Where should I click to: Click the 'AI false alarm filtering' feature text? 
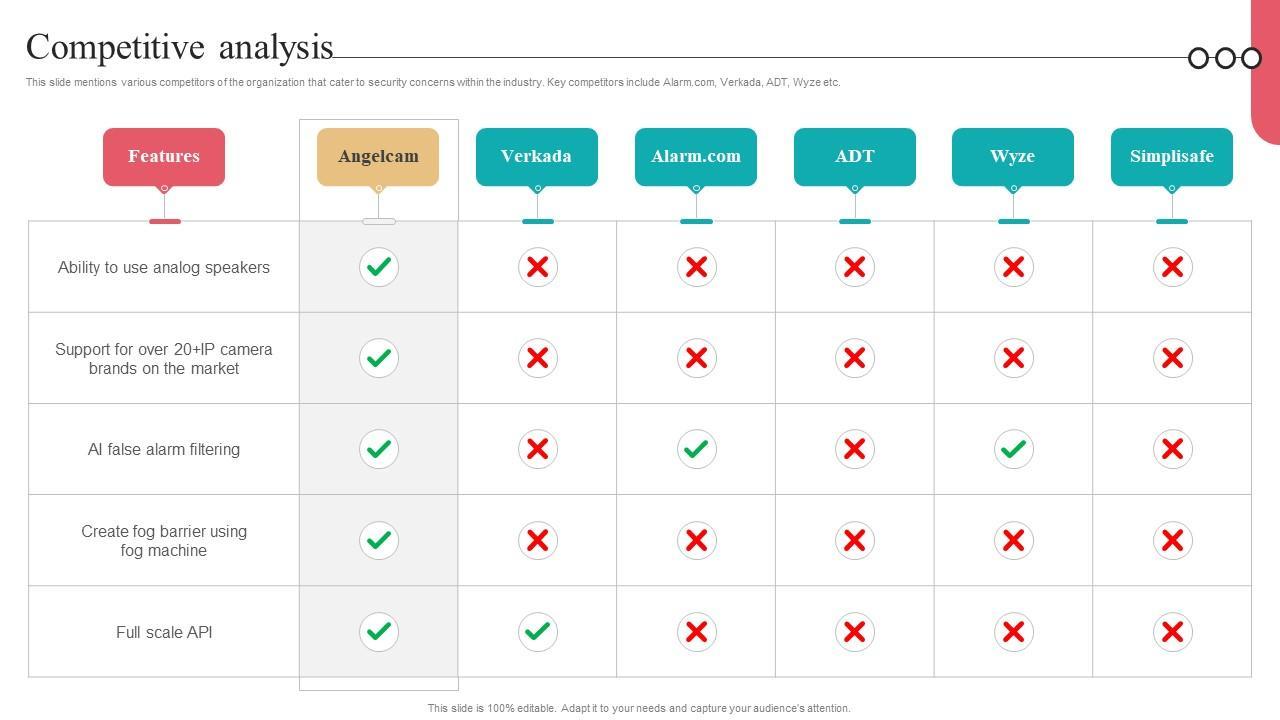pyautogui.click(x=164, y=449)
